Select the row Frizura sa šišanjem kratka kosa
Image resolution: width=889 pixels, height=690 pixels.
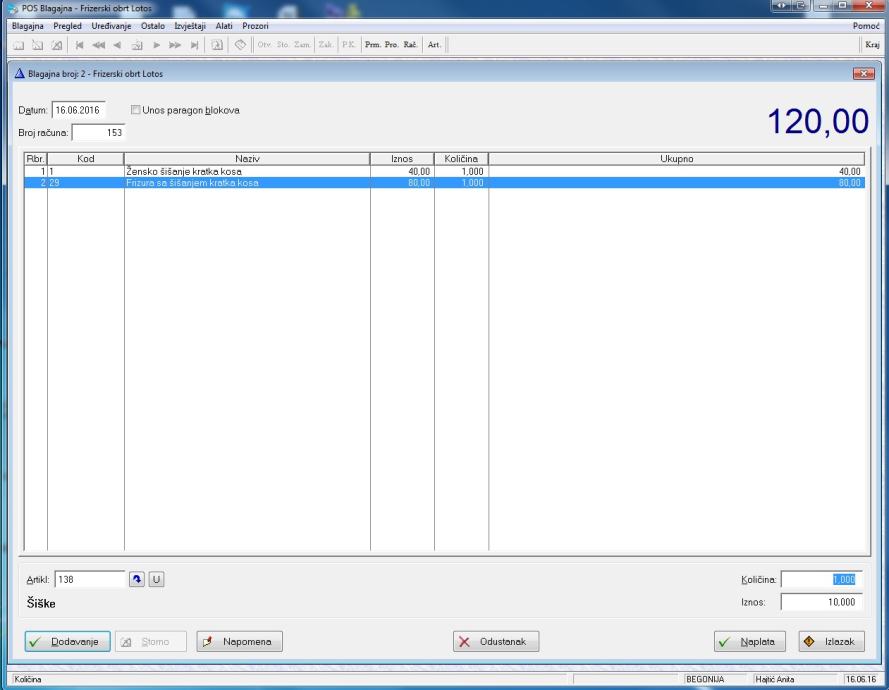pyautogui.click(x=444, y=183)
